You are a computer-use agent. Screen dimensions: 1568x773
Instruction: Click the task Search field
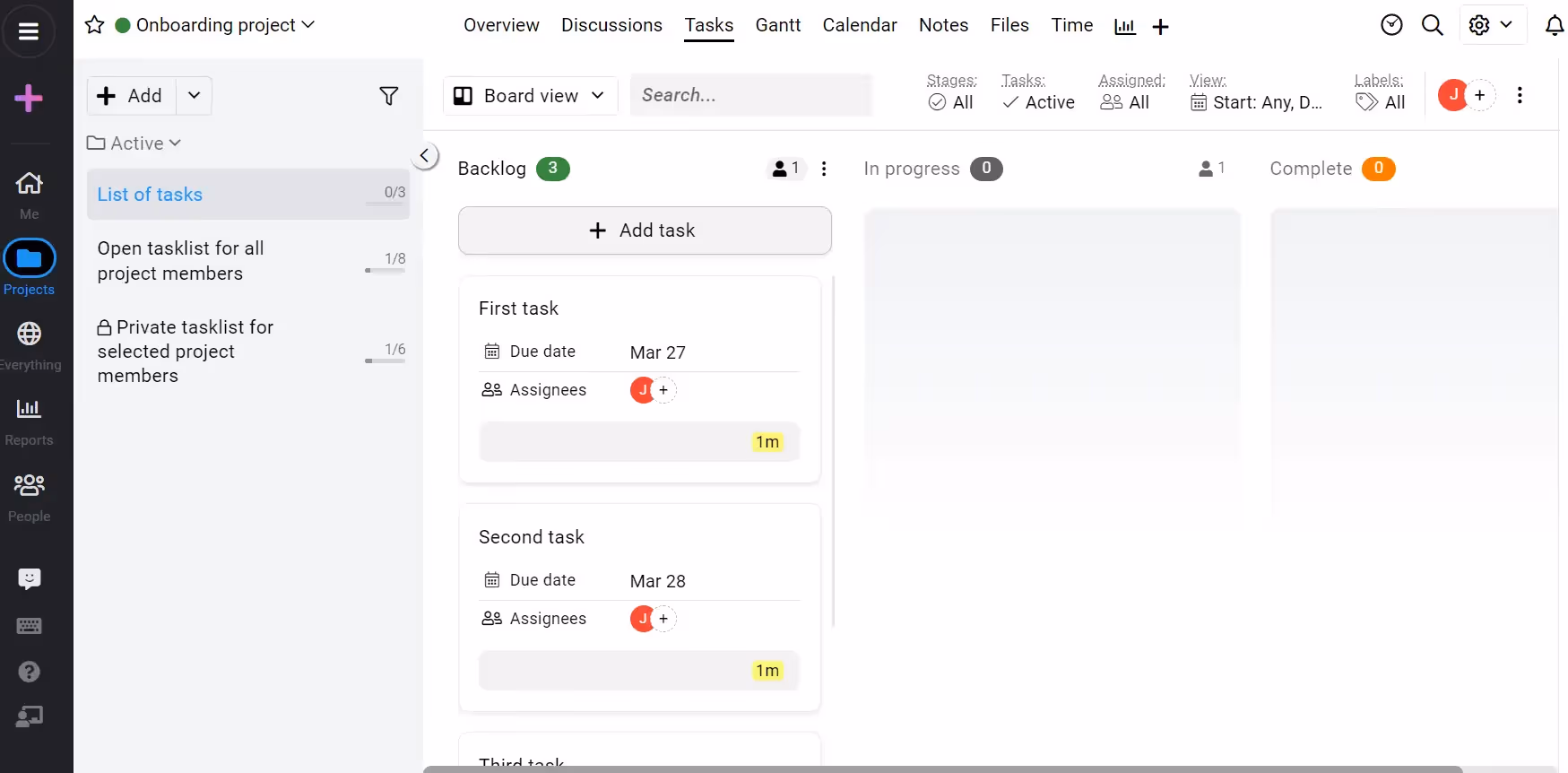click(x=750, y=95)
